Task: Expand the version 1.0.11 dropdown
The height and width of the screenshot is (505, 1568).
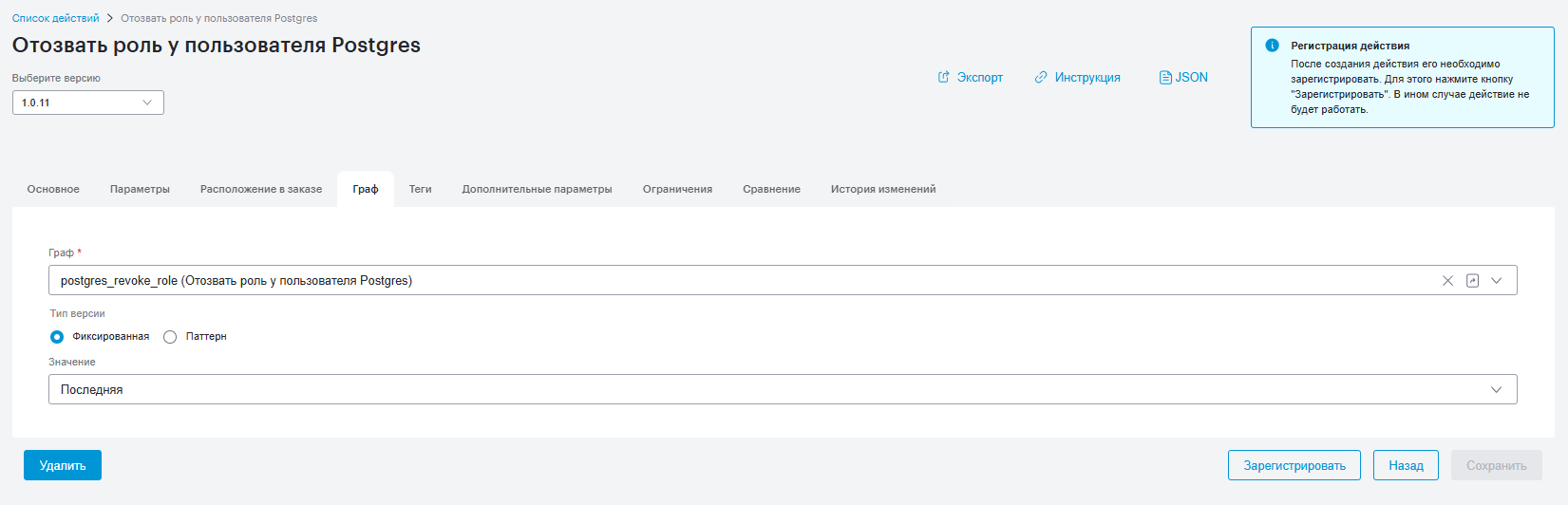Action: coord(88,103)
